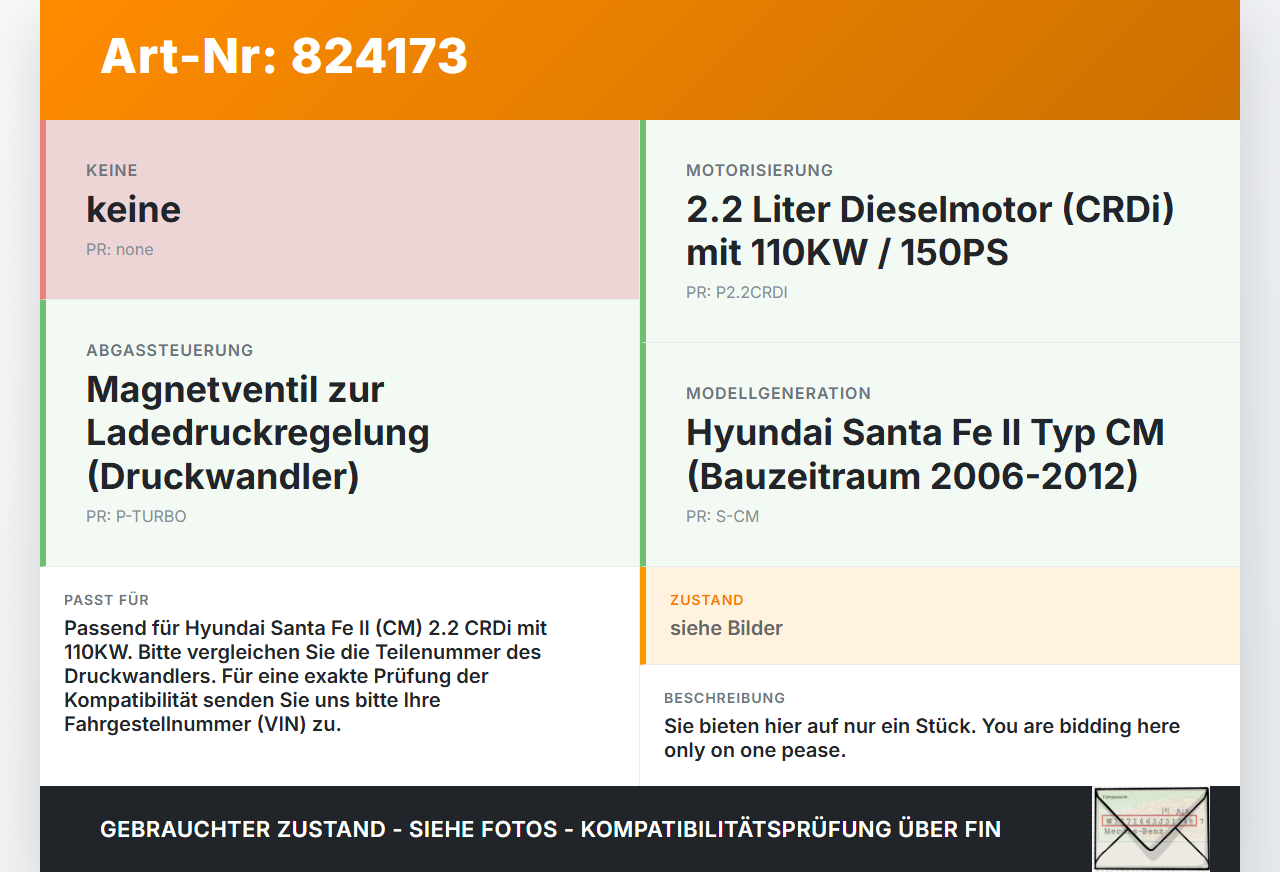Click the "siehe Bilder" condition text
The height and width of the screenshot is (872, 1280).
tap(726, 628)
